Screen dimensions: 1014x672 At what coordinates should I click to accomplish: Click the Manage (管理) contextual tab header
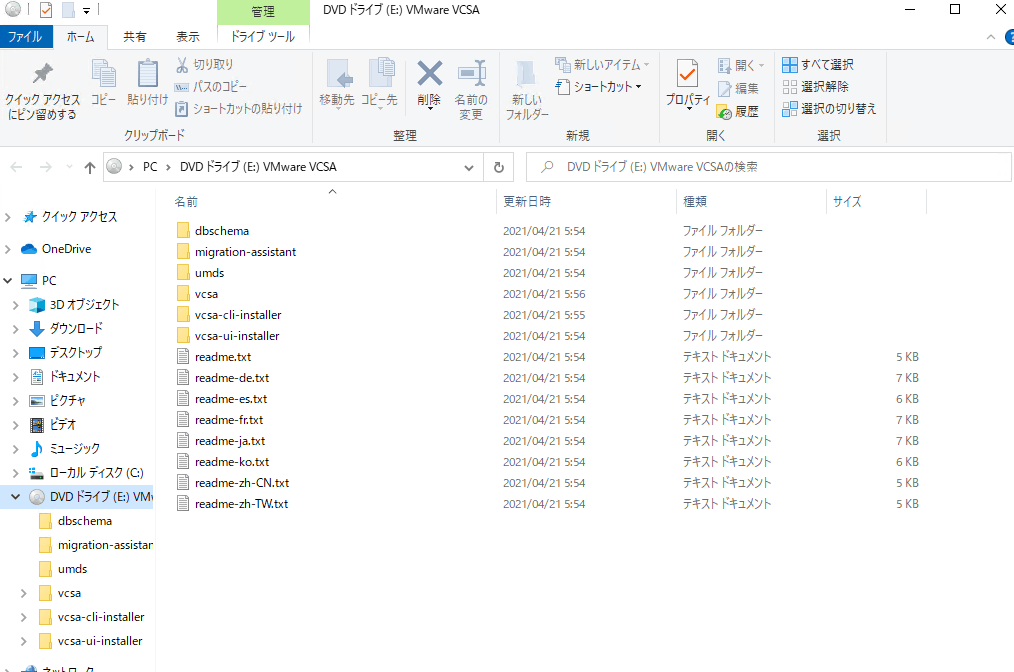coord(263,12)
